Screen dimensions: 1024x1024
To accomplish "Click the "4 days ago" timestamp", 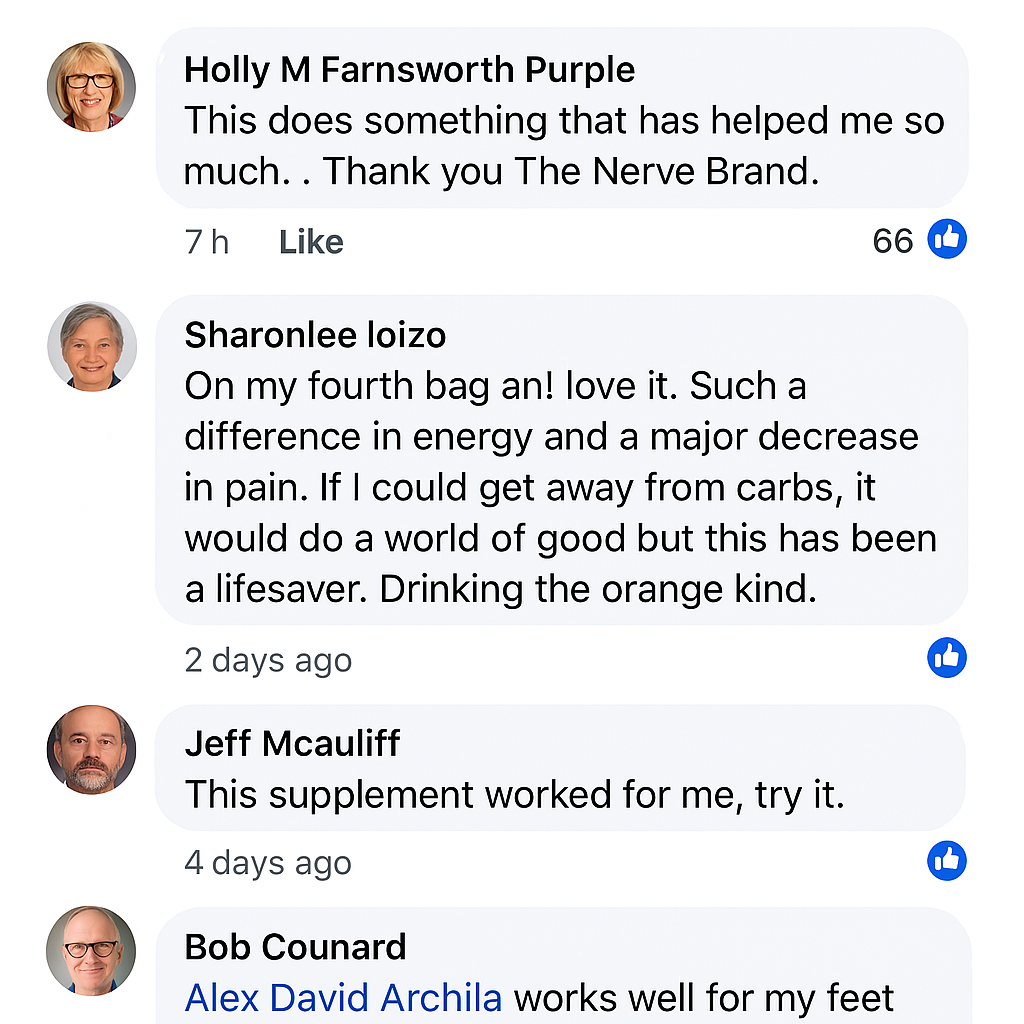I will pos(268,863).
